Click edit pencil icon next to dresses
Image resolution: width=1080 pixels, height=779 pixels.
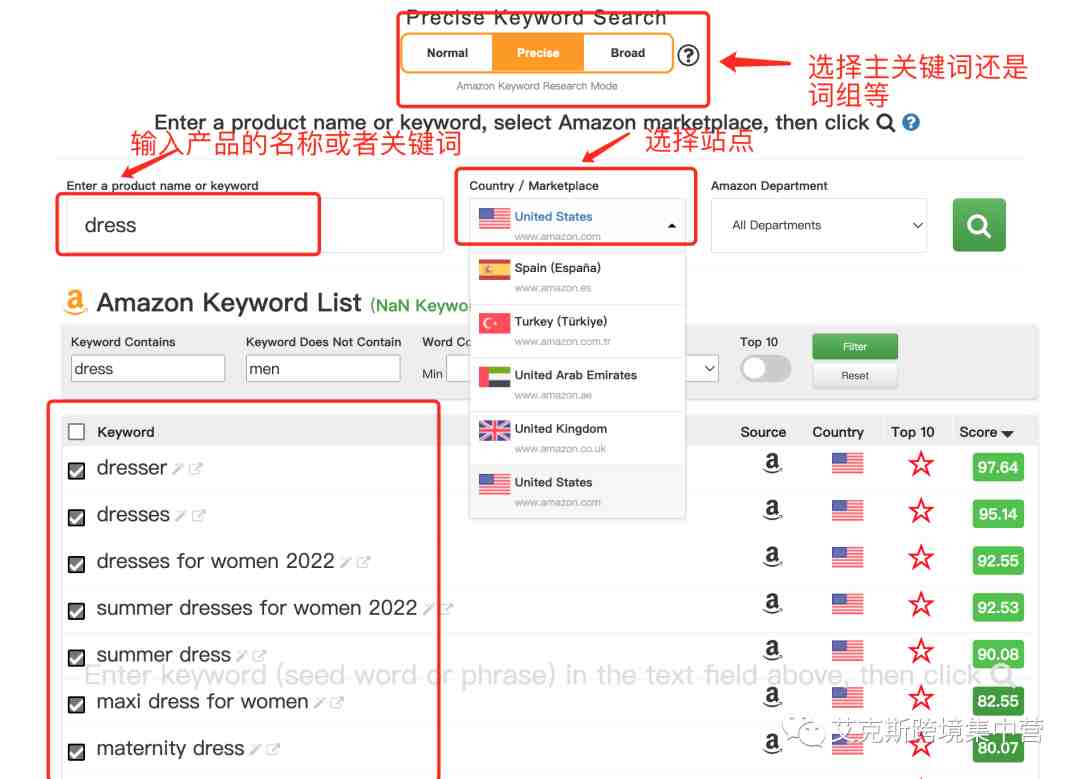pyautogui.click(x=180, y=516)
